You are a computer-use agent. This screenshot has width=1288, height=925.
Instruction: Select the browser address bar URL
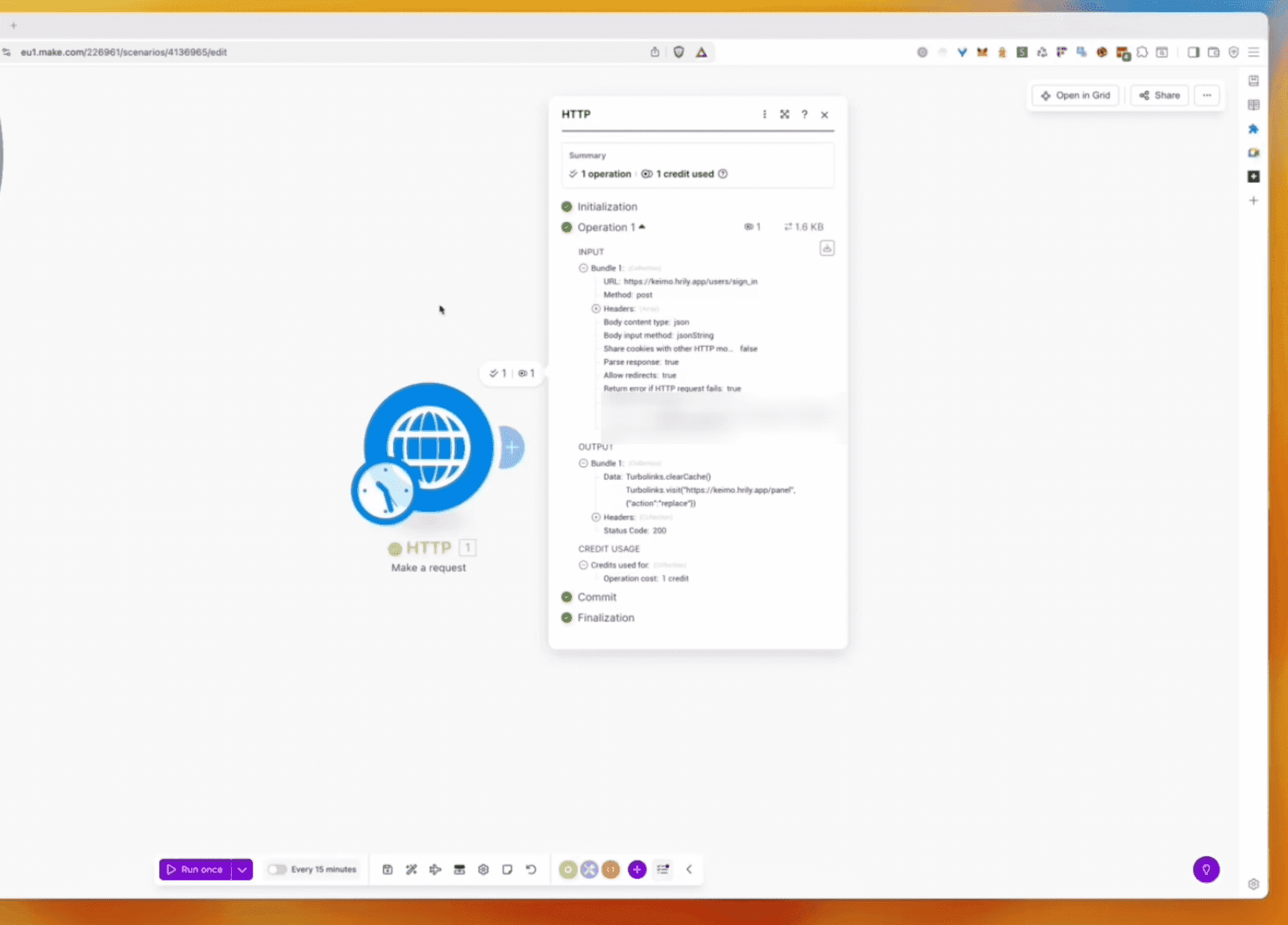pyautogui.click(x=124, y=52)
